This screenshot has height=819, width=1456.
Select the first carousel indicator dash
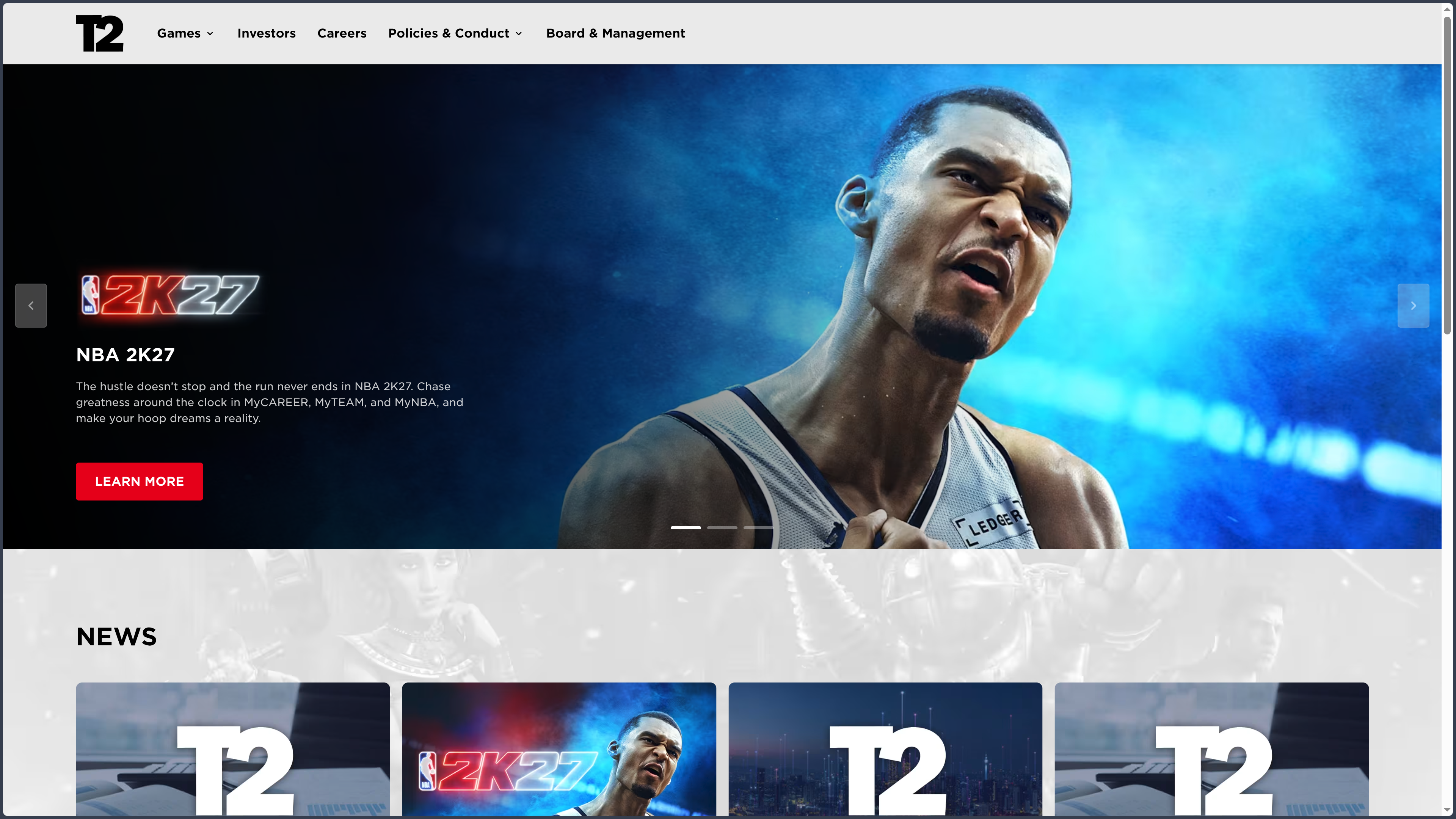click(686, 527)
